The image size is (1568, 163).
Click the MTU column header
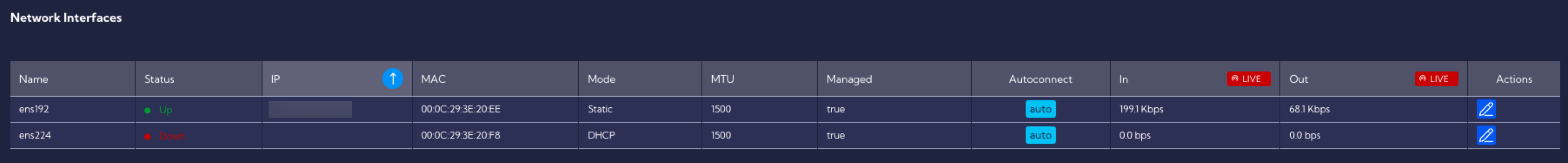(723, 79)
